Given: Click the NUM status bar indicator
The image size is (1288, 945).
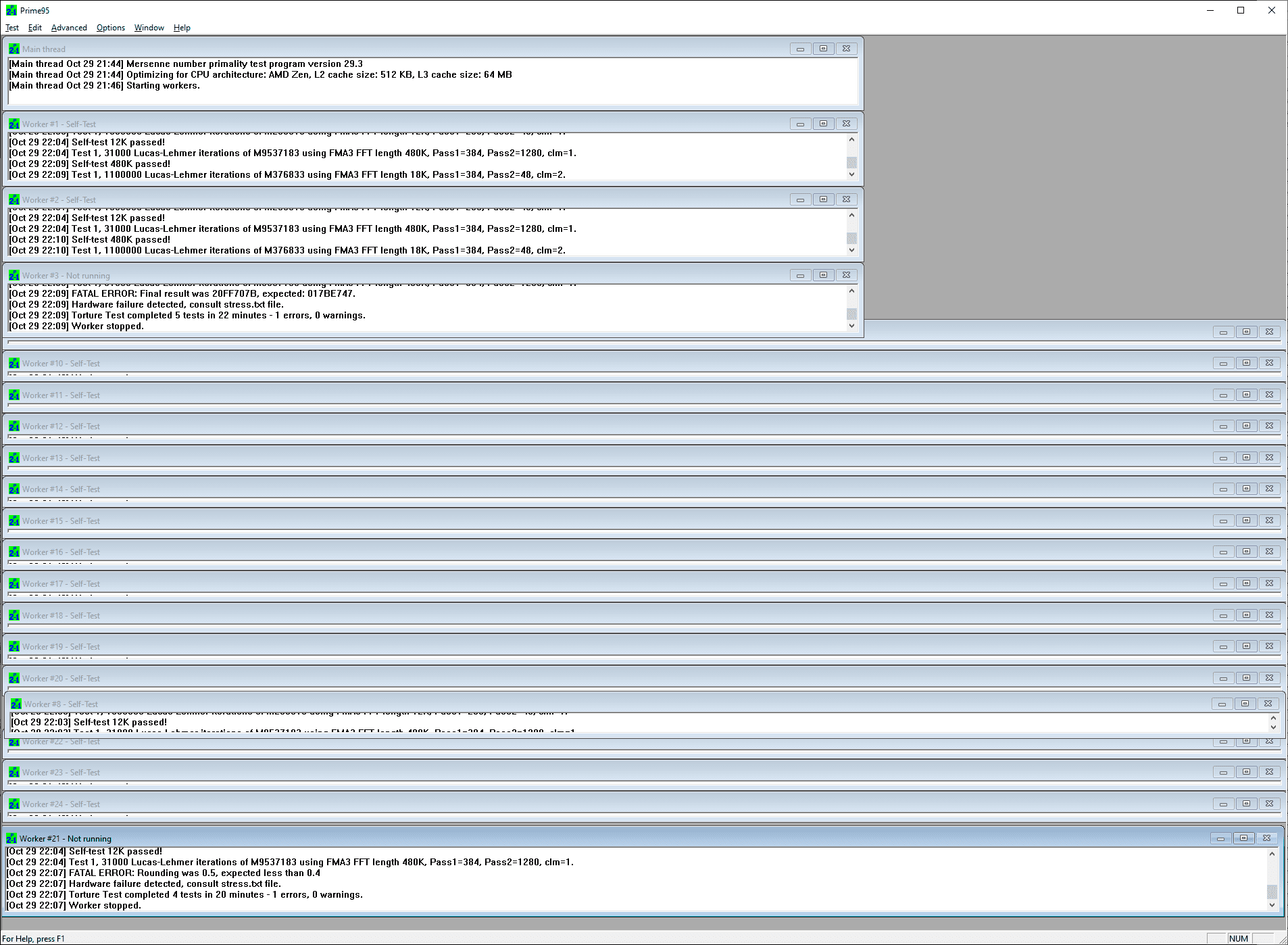Looking at the screenshot, I should tap(1239, 938).
